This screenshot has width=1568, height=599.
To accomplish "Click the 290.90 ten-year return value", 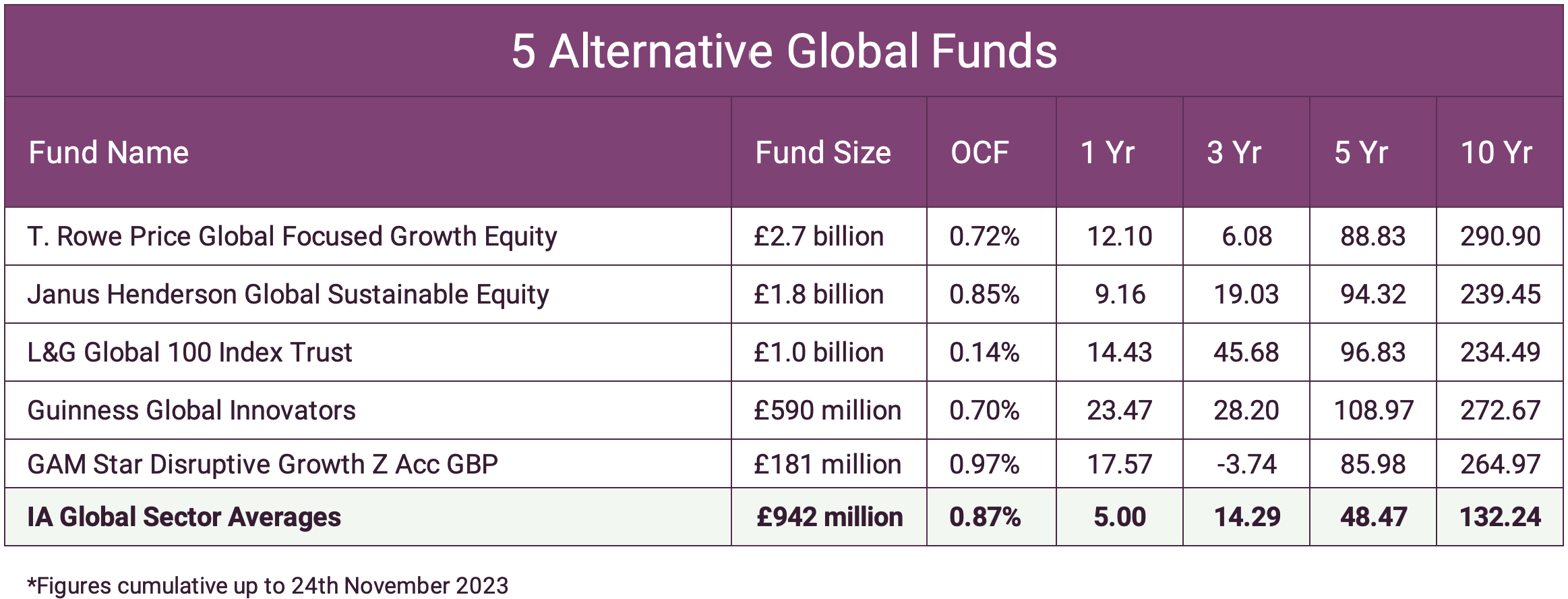I will pos(1500,237).
